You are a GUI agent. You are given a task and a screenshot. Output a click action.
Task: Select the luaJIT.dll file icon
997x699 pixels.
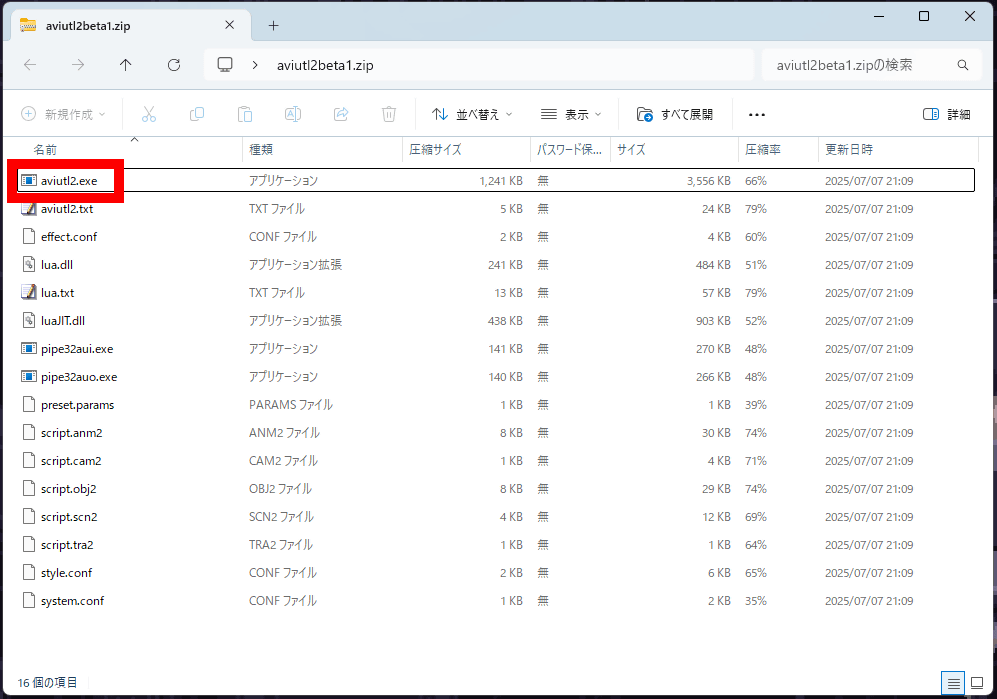(29, 321)
